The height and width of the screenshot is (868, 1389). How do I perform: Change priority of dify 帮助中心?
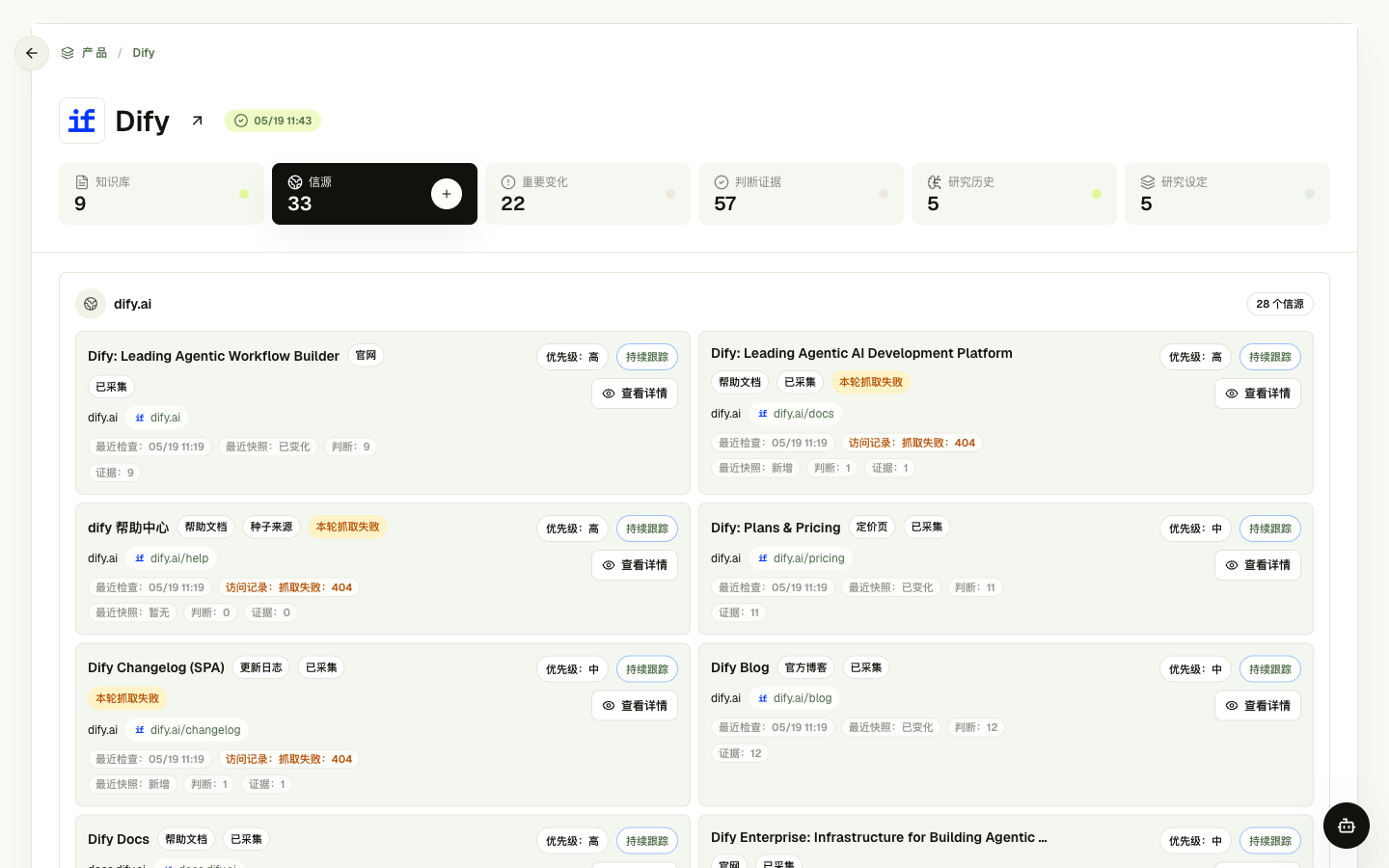pyautogui.click(x=572, y=529)
